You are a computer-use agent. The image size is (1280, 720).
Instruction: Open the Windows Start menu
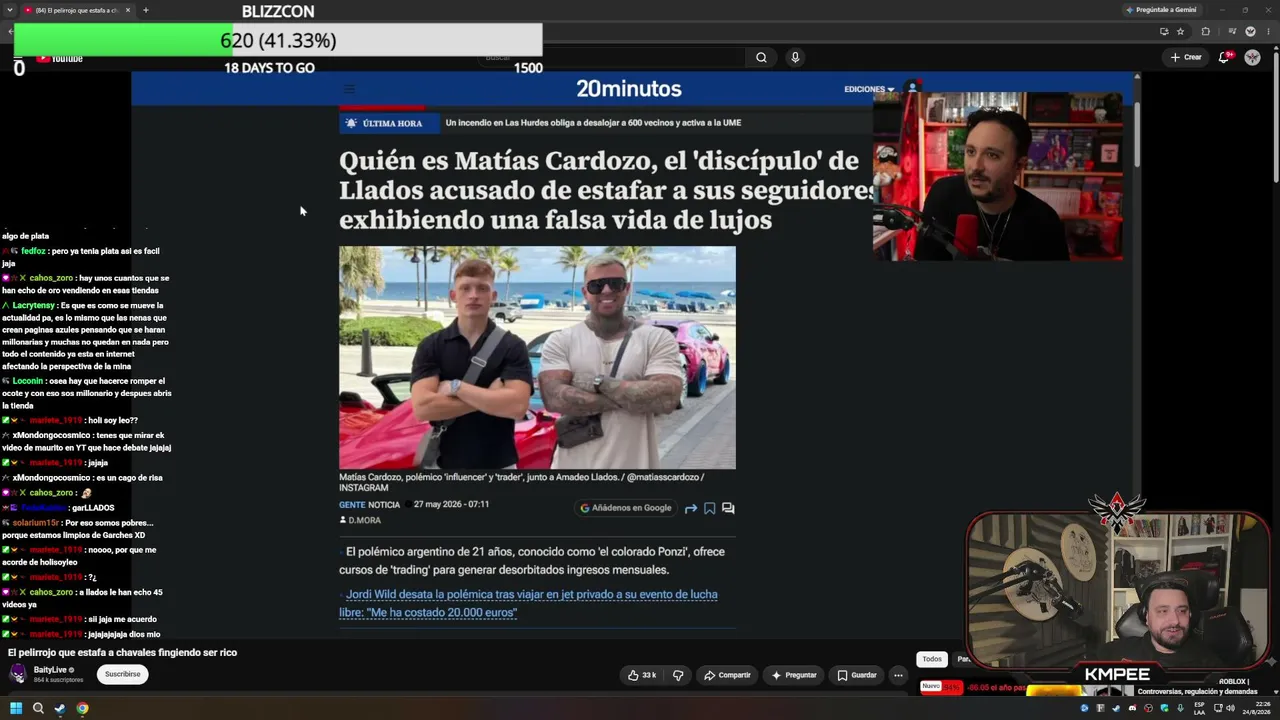coord(16,708)
